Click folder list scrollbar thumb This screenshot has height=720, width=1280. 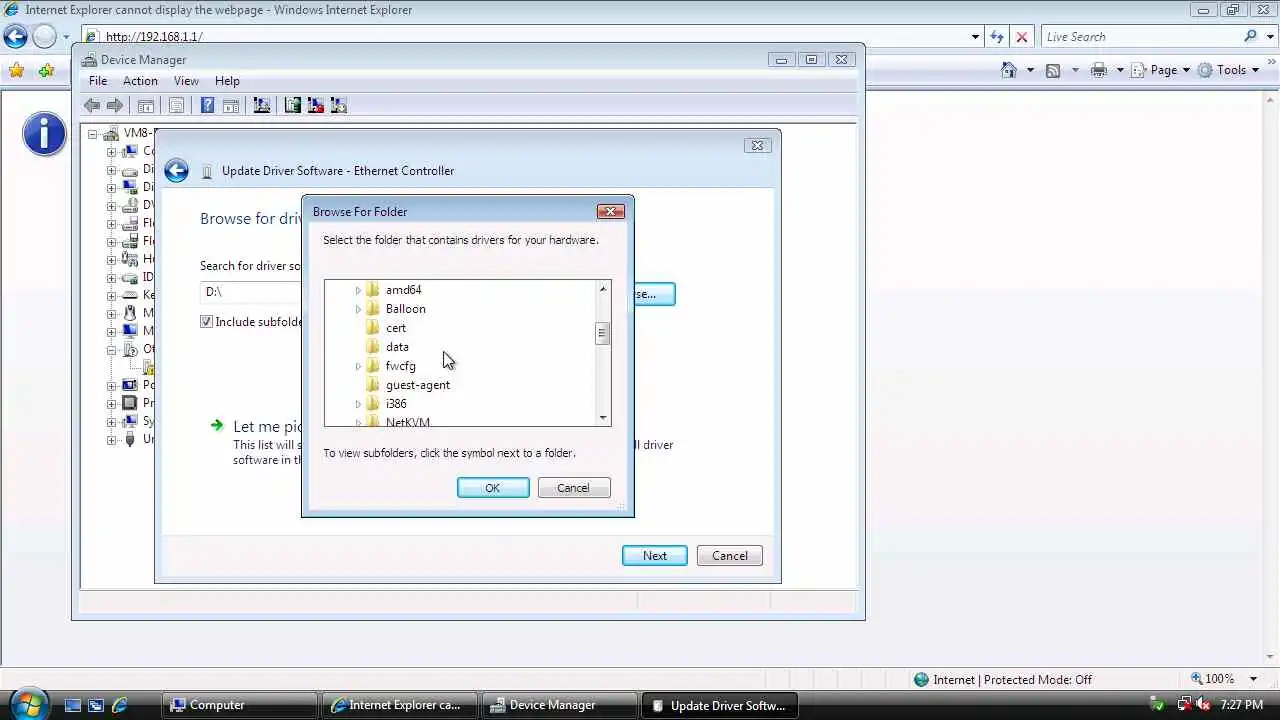tap(603, 334)
